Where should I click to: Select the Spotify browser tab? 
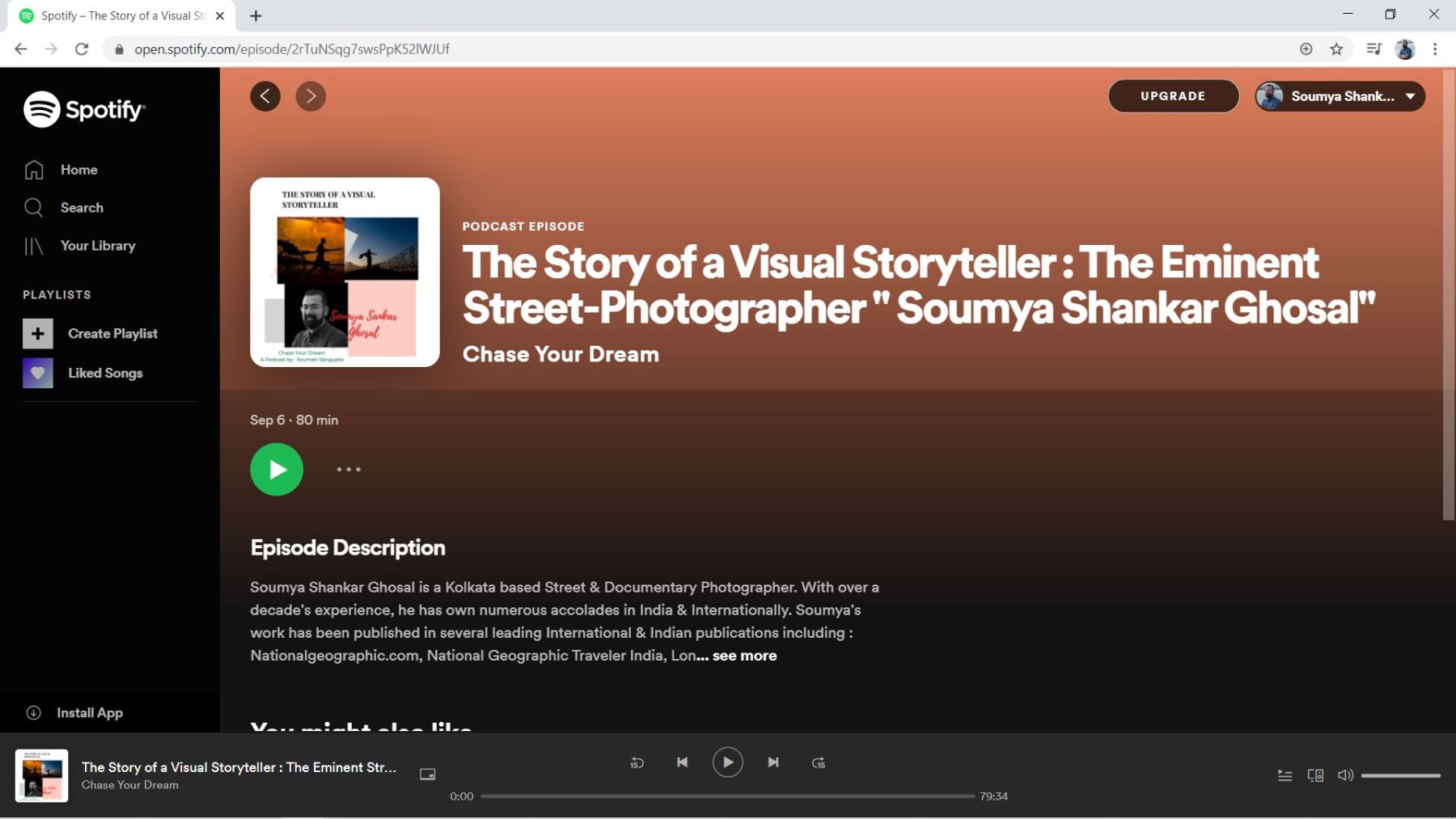(123, 15)
